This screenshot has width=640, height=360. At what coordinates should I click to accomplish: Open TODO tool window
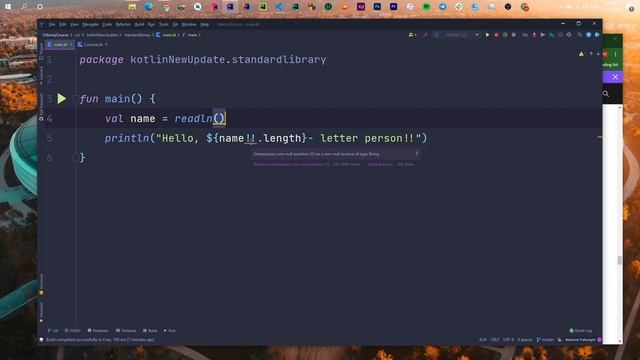click(73, 331)
